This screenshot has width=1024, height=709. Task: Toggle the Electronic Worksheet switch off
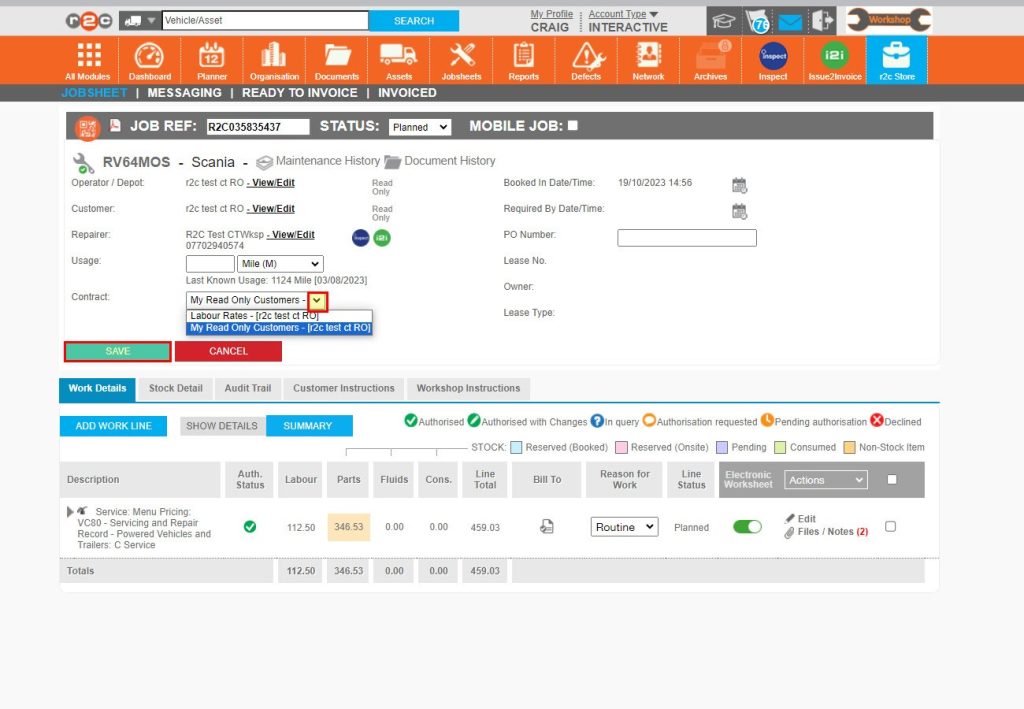click(747, 527)
